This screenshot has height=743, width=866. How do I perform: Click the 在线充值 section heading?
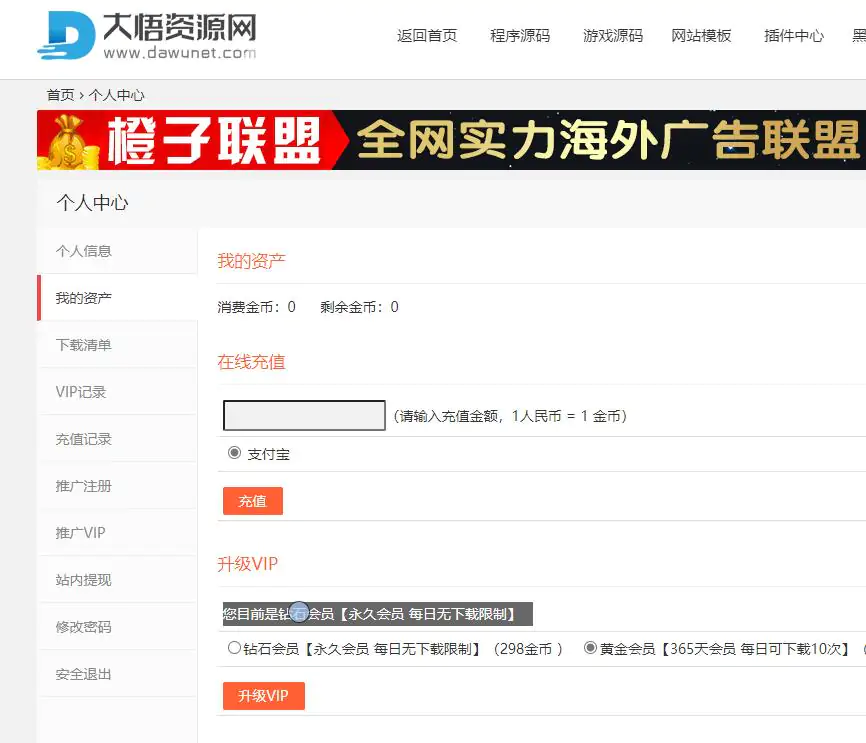coord(251,362)
